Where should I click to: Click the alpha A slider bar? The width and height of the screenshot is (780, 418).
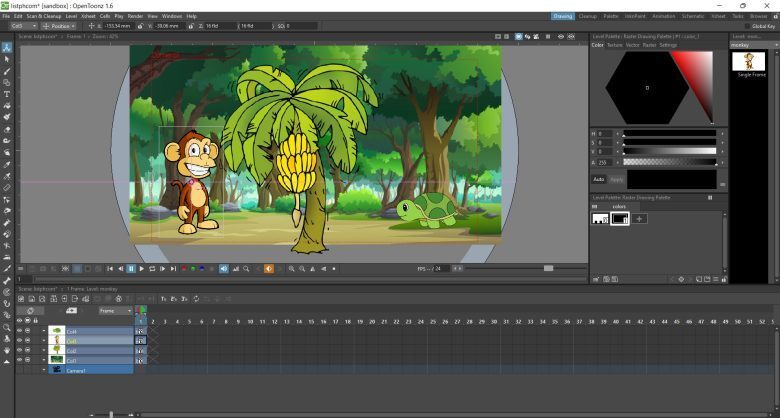point(669,162)
